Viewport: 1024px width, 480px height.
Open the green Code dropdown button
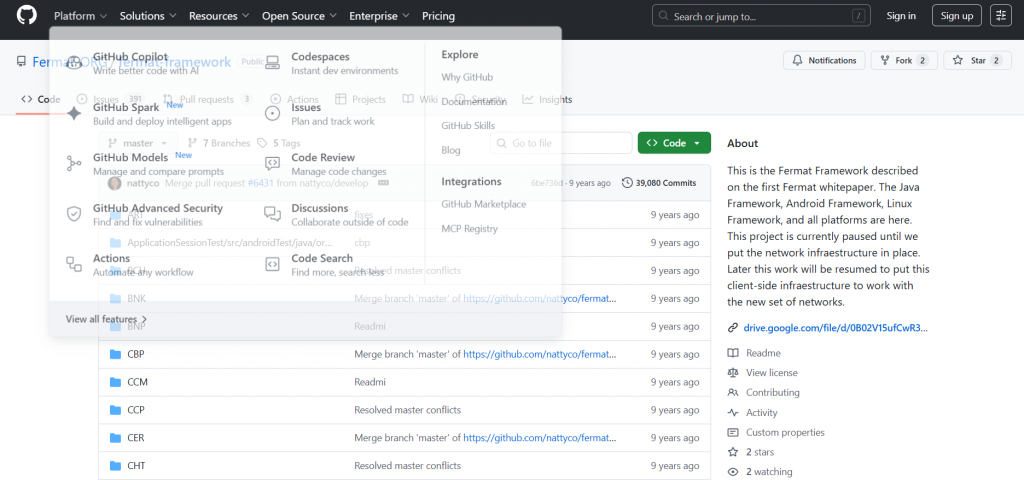[674, 143]
